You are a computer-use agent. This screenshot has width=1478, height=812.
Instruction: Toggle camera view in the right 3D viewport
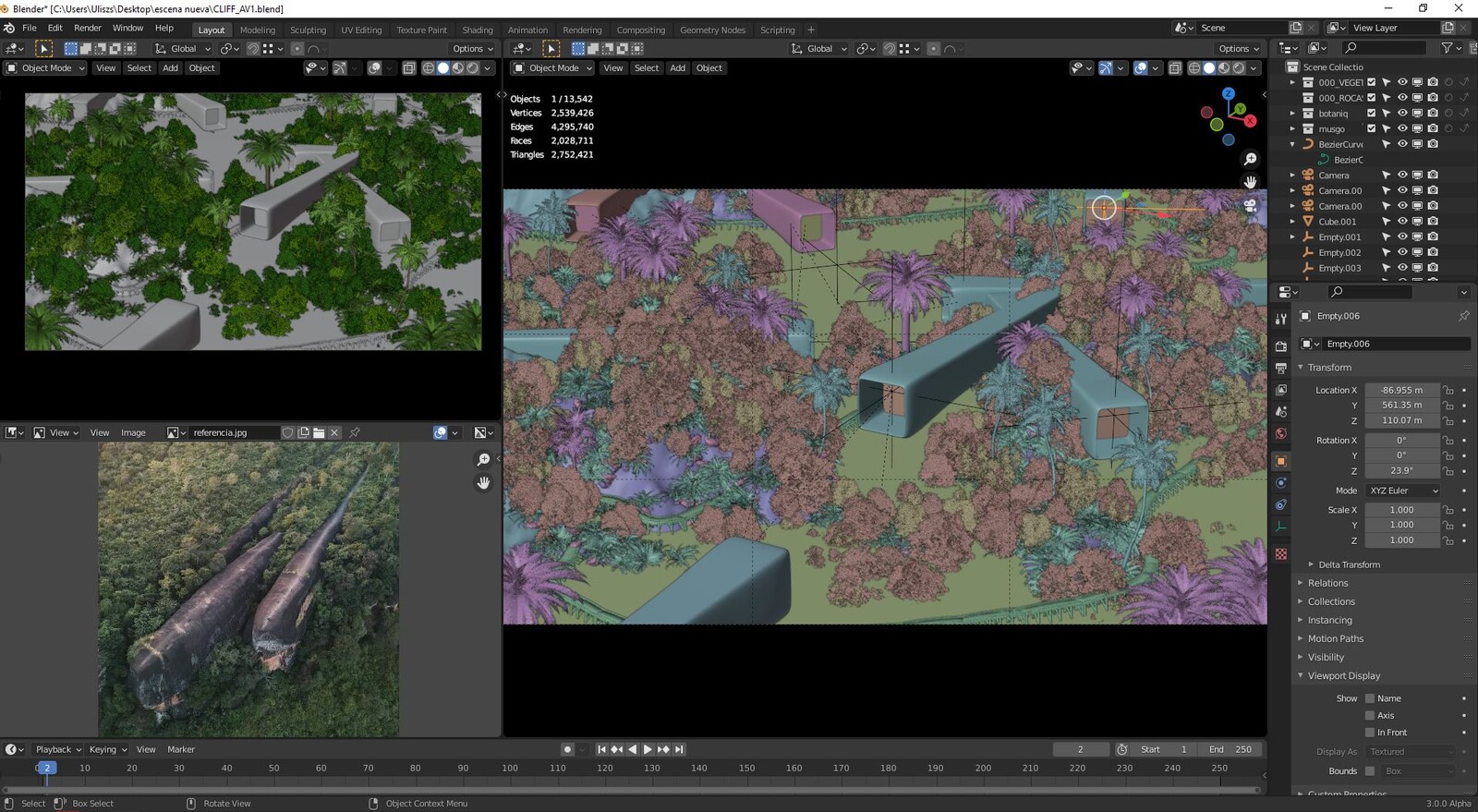pyautogui.click(x=1250, y=205)
